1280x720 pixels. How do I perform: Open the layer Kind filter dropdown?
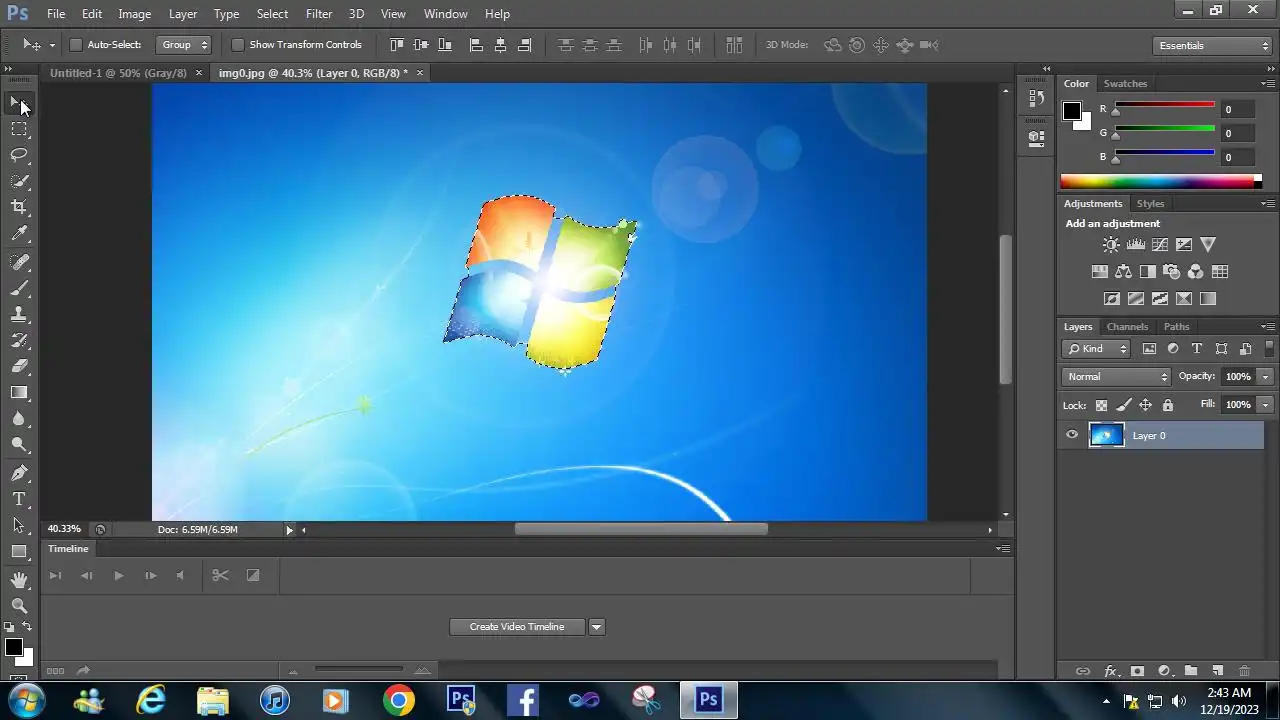(1096, 349)
